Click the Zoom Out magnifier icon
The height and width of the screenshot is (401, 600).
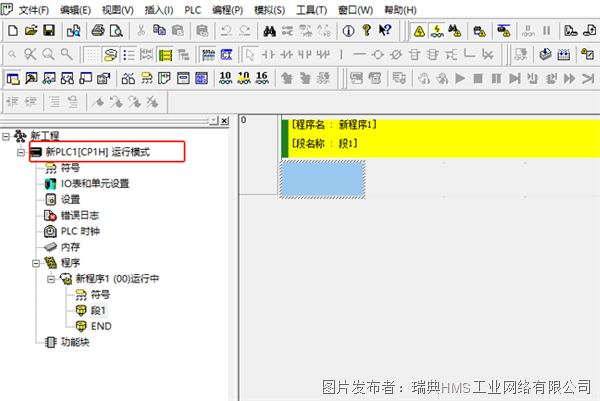[x=12, y=55]
